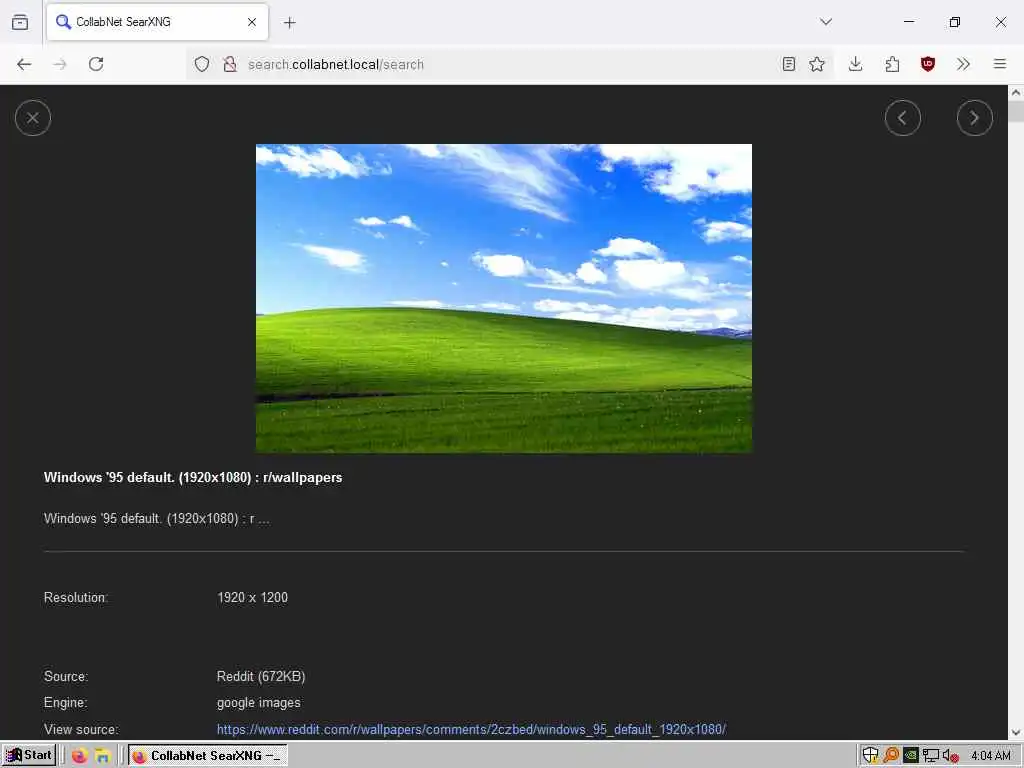Viewport: 1024px width, 768px height.
Task: Open magnifier tray icon
Action: pyautogui.click(x=891, y=756)
